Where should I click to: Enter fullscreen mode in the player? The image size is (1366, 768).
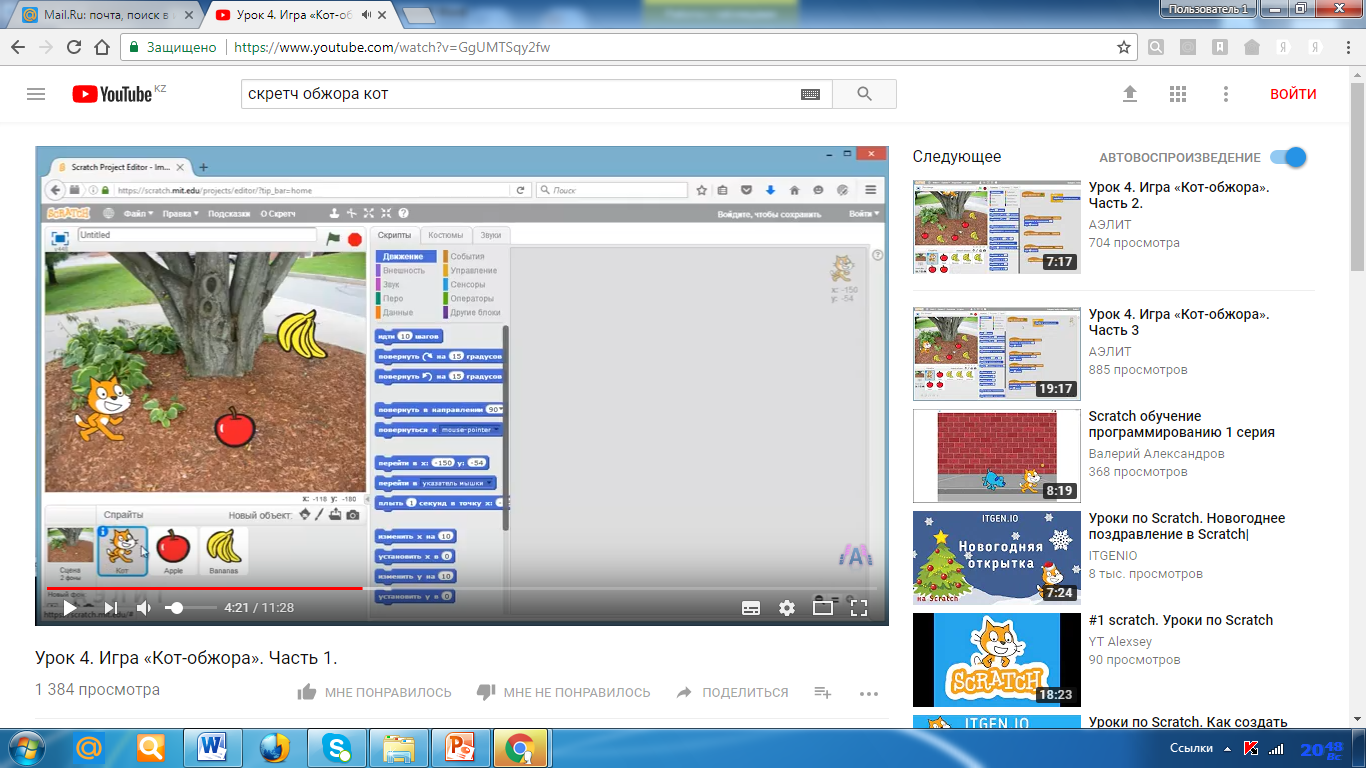click(858, 607)
